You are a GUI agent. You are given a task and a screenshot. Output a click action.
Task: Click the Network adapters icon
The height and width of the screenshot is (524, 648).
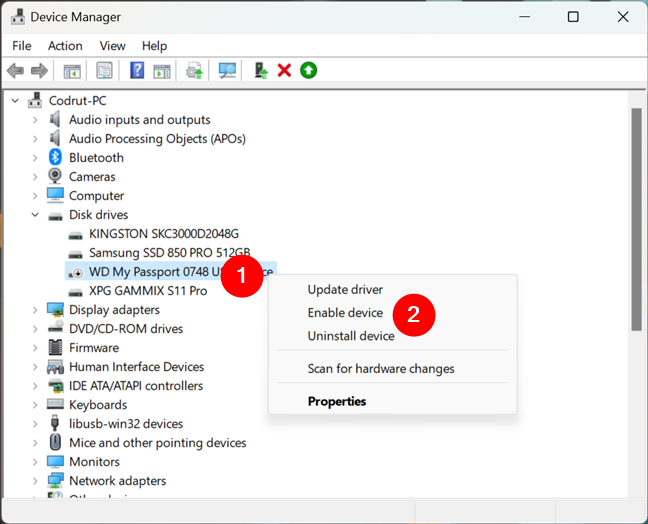(55, 481)
